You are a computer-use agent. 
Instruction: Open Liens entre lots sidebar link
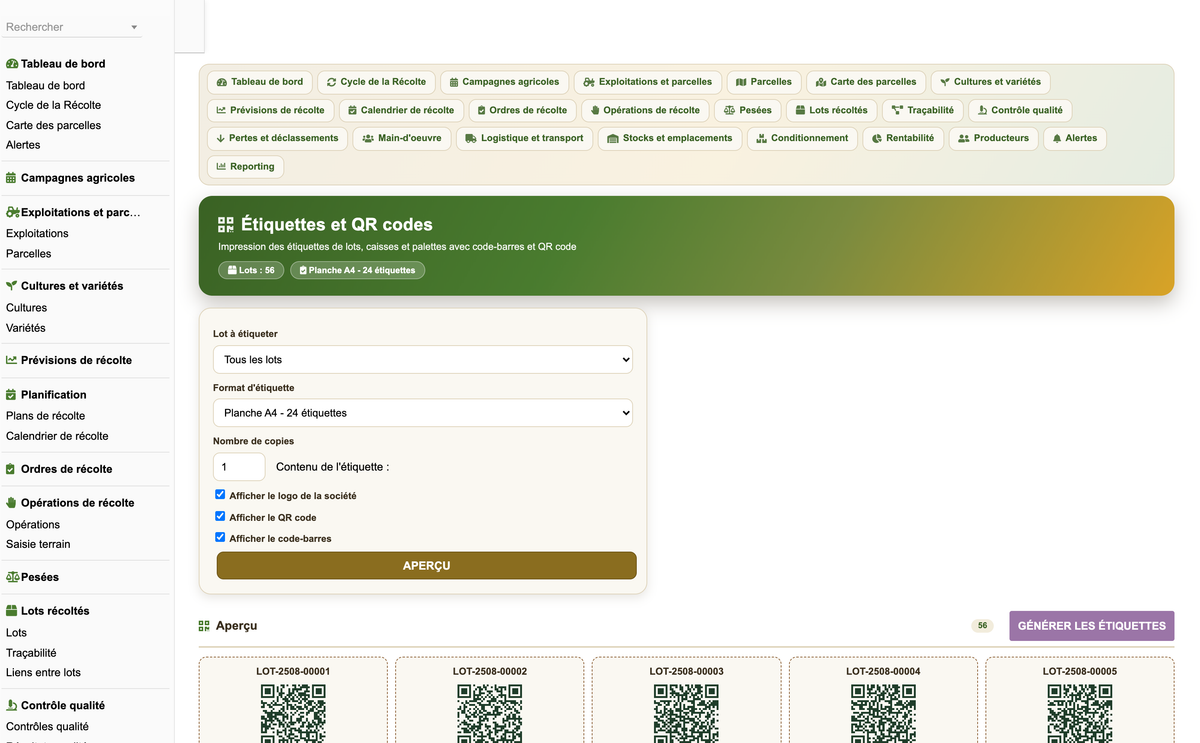43,673
